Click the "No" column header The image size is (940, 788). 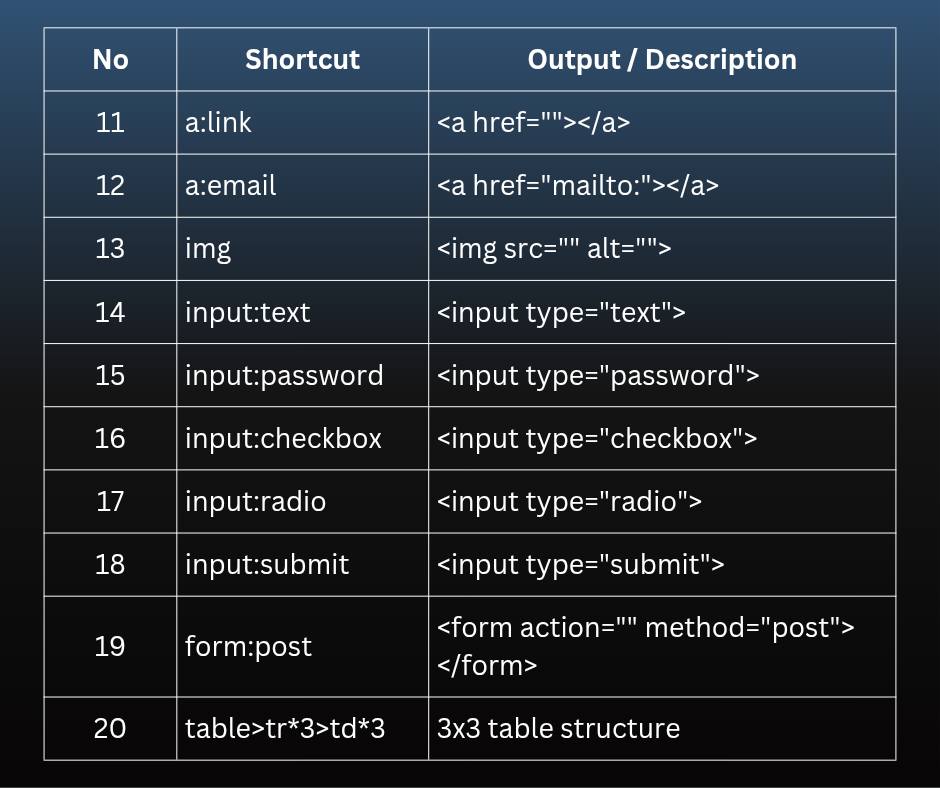coord(110,59)
